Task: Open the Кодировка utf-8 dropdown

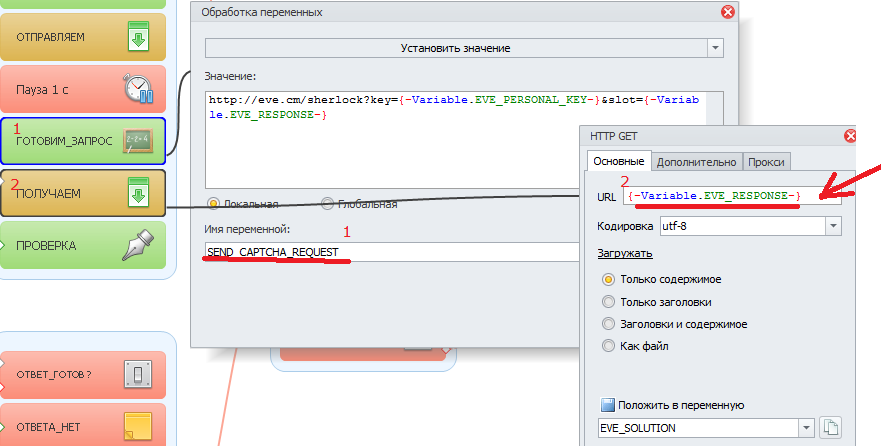Action: [x=832, y=226]
